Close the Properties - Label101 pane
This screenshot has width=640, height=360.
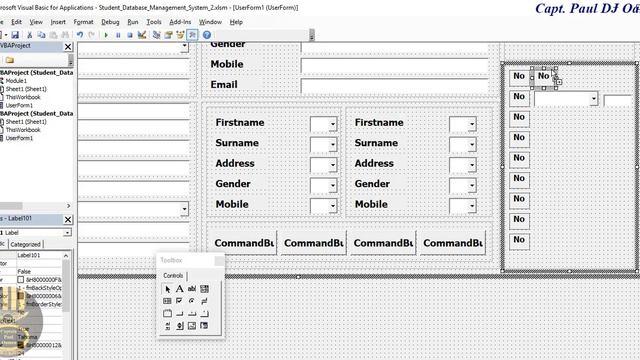click(68, 220)
